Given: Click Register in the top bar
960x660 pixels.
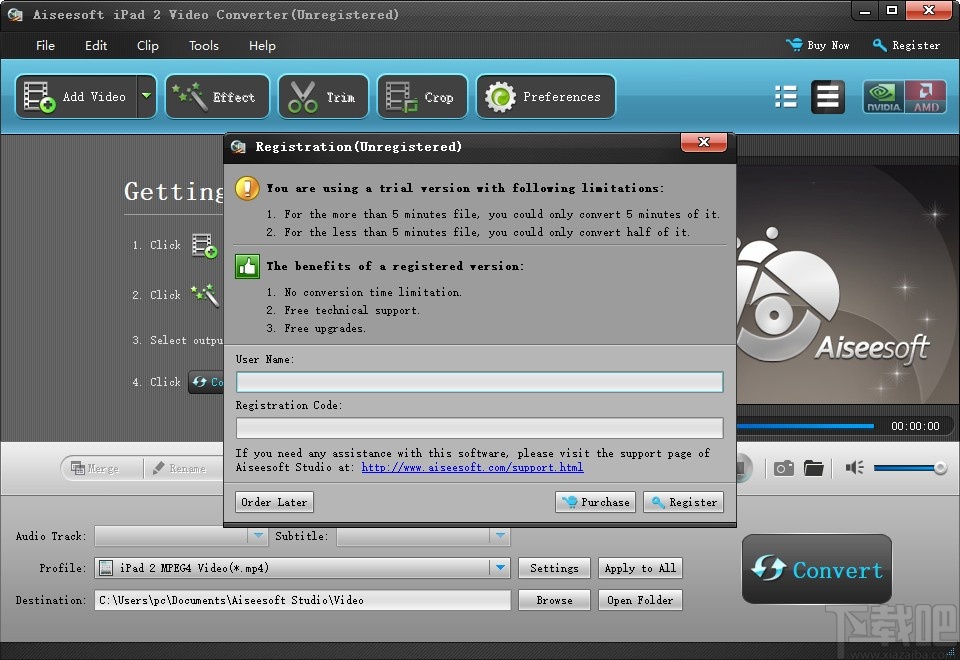Looking at the screenshot, I should point(907,45).
